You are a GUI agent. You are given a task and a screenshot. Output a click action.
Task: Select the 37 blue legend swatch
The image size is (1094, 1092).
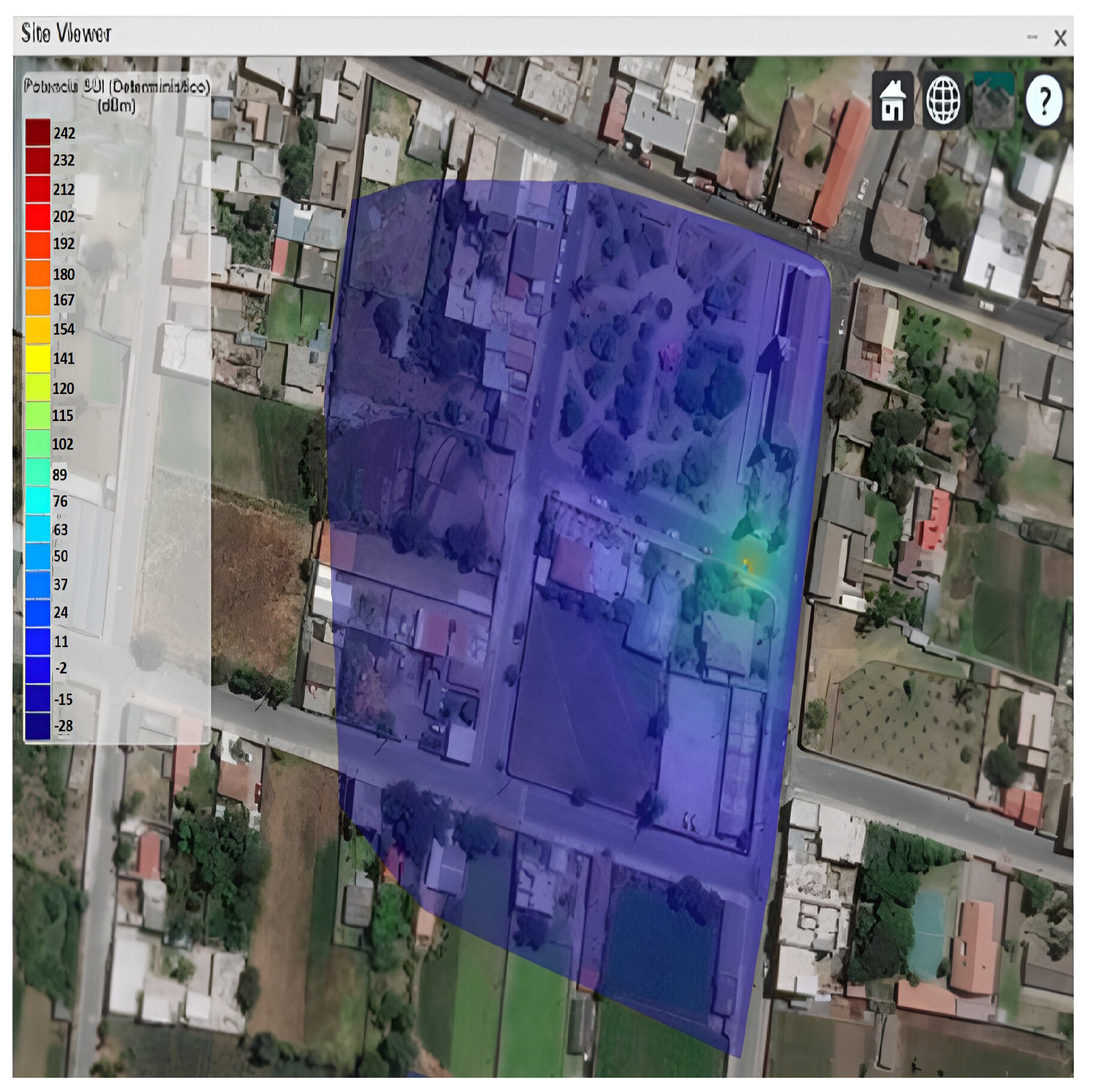coord(37,584)
